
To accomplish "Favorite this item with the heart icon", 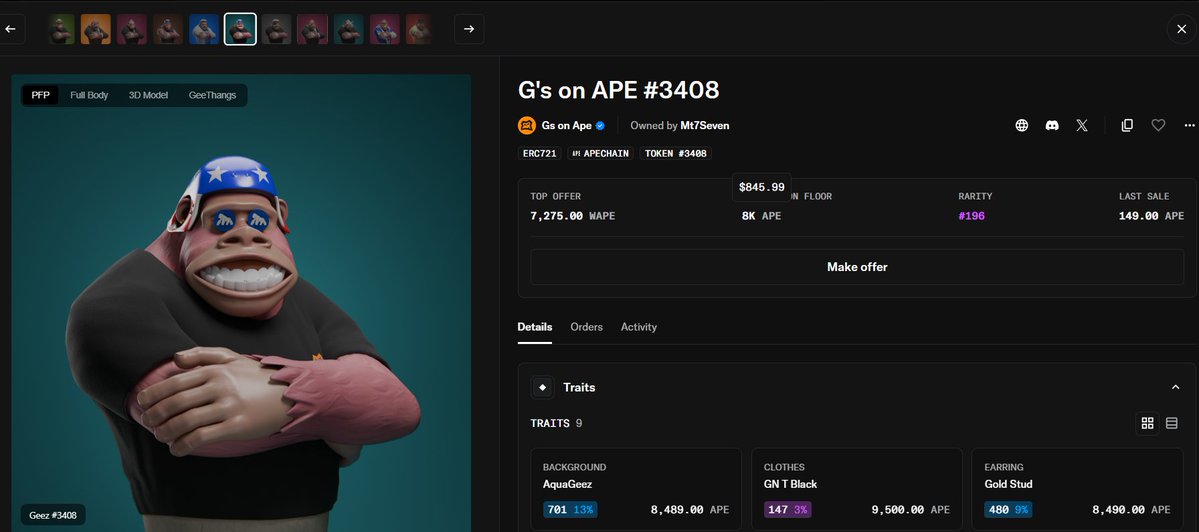I will 1158,125.
